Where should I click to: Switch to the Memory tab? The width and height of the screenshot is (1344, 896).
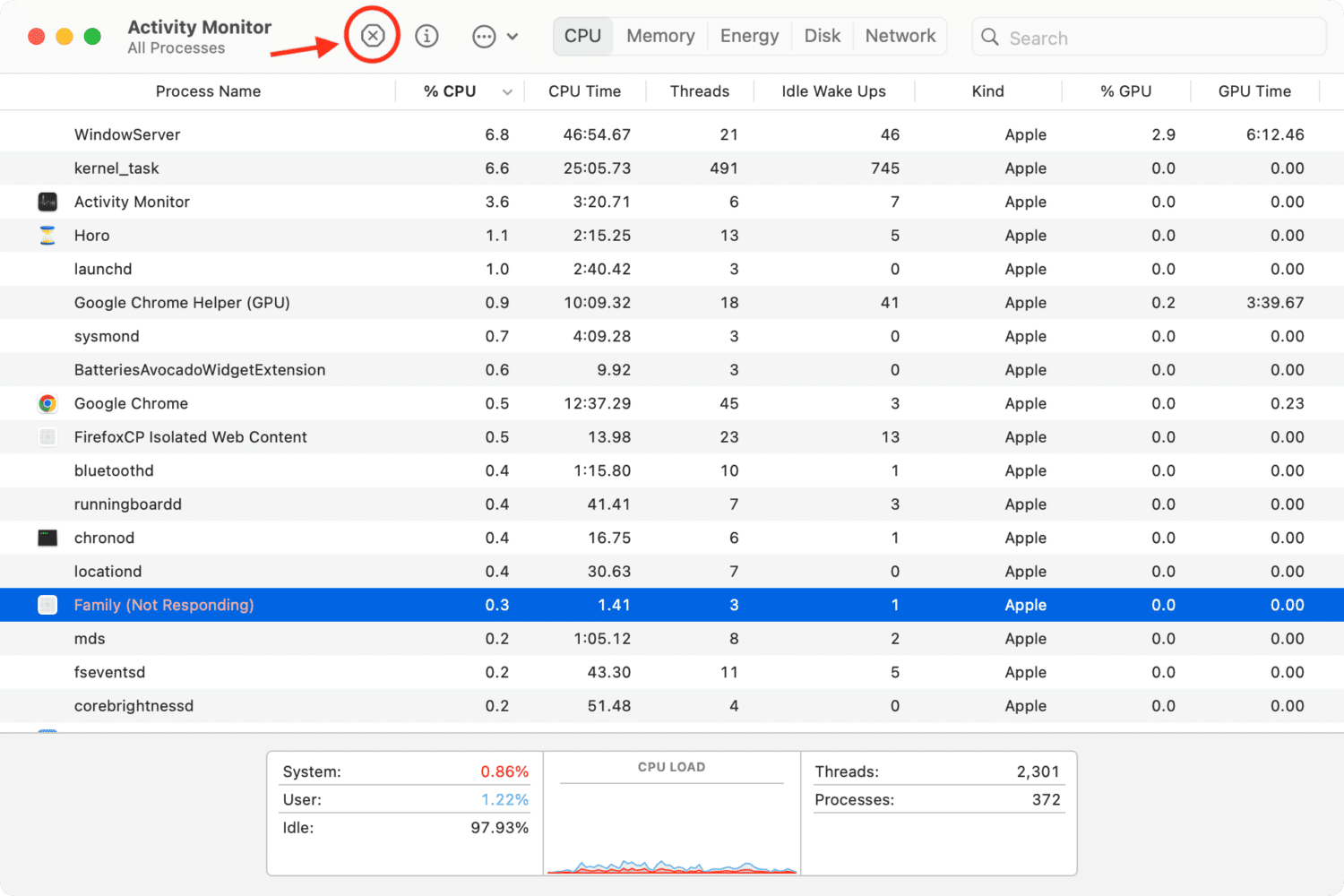point(660,36)
